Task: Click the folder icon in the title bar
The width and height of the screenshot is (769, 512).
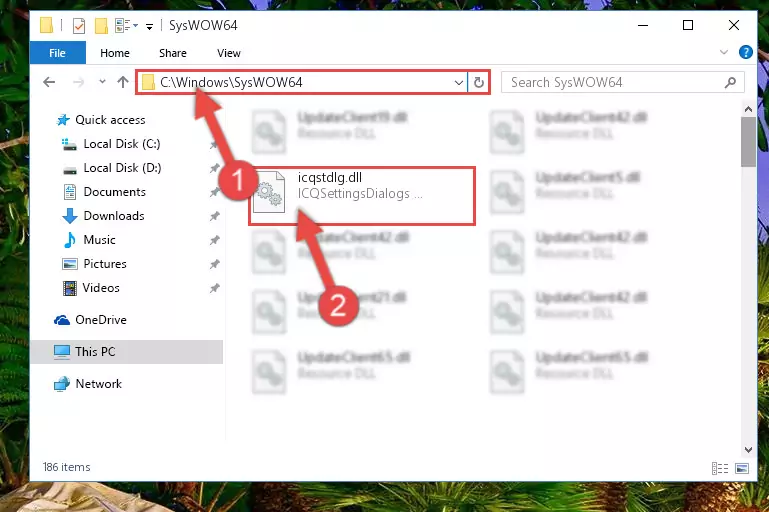Action: 47,25
